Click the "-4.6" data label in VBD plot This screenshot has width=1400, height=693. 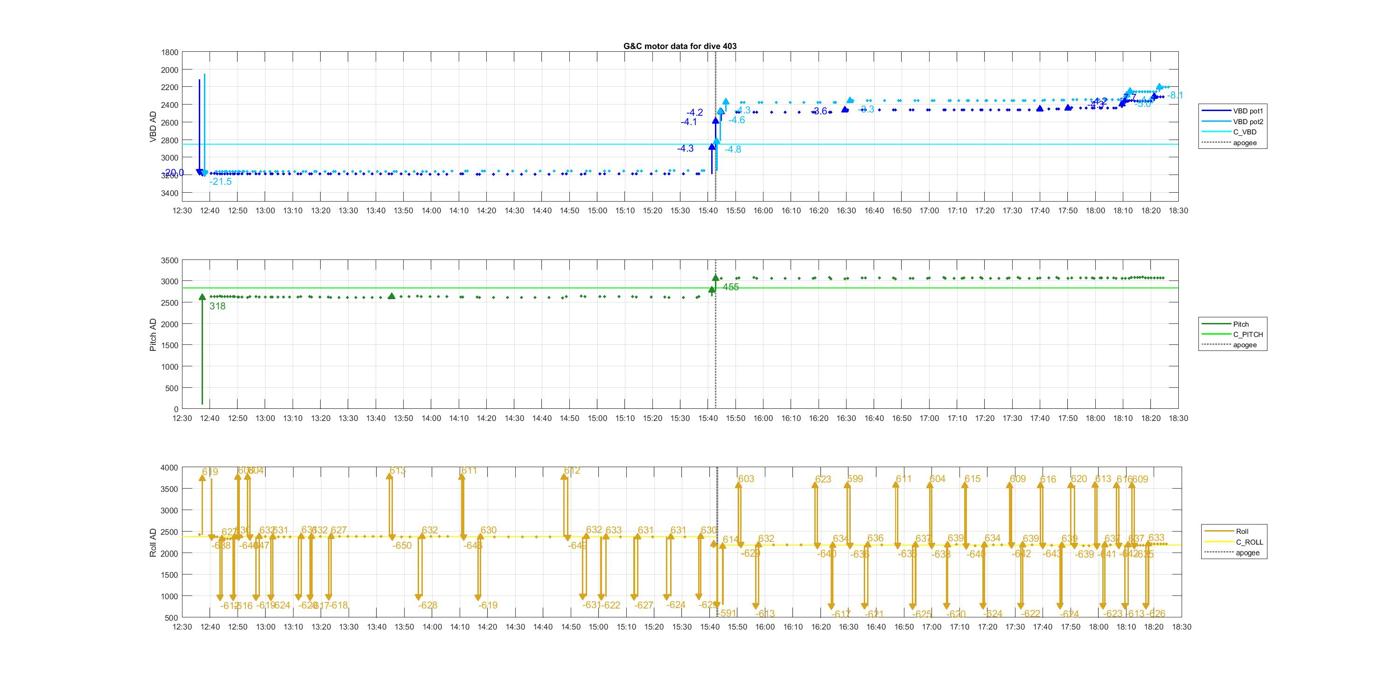[x=736, y=120]
